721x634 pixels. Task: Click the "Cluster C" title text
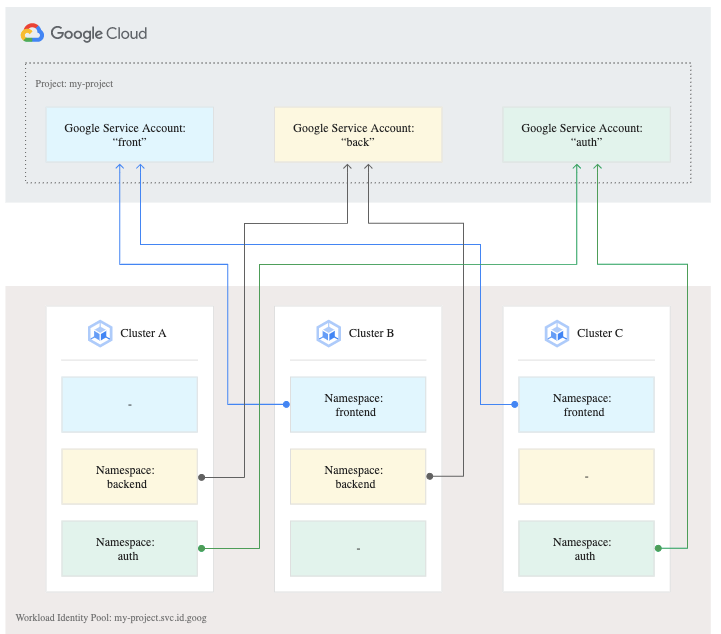coord(600,333)
